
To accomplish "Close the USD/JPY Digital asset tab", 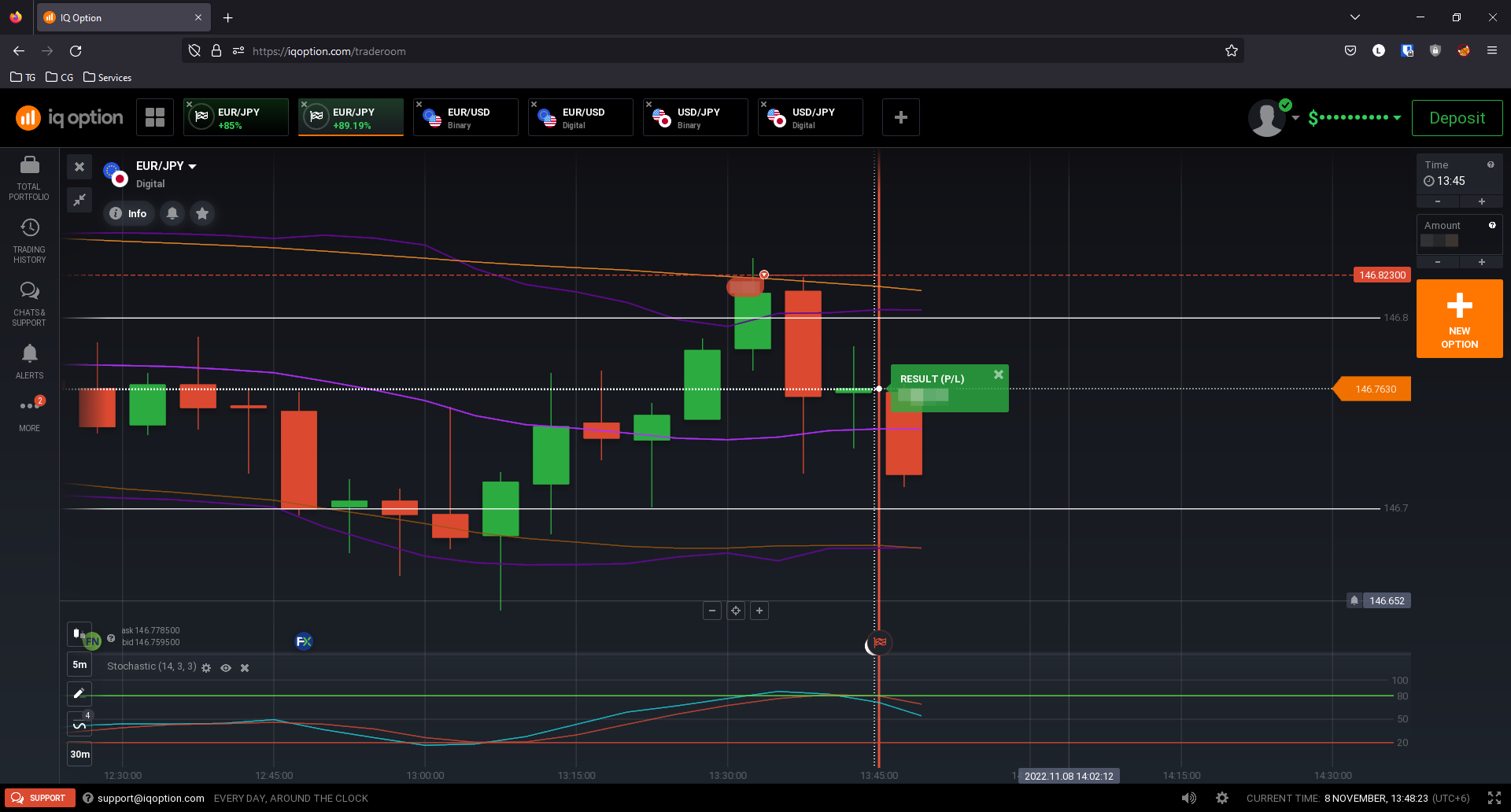I will (x=763, y=104).
